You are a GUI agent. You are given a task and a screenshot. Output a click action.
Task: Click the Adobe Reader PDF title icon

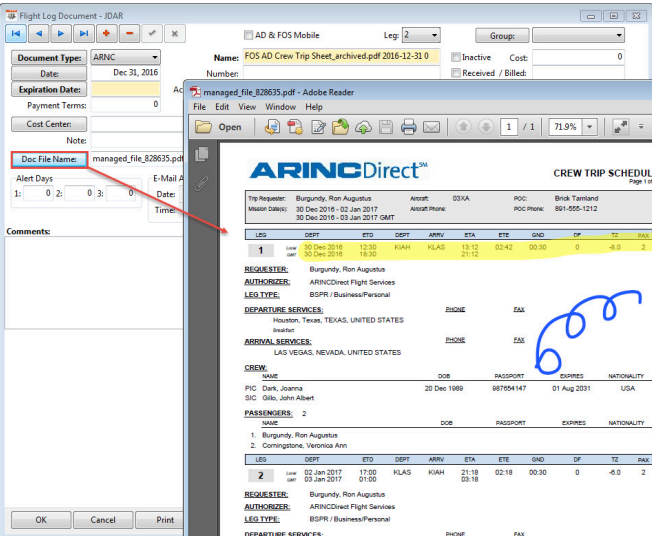pyautogui.click(x=195, y=92)
